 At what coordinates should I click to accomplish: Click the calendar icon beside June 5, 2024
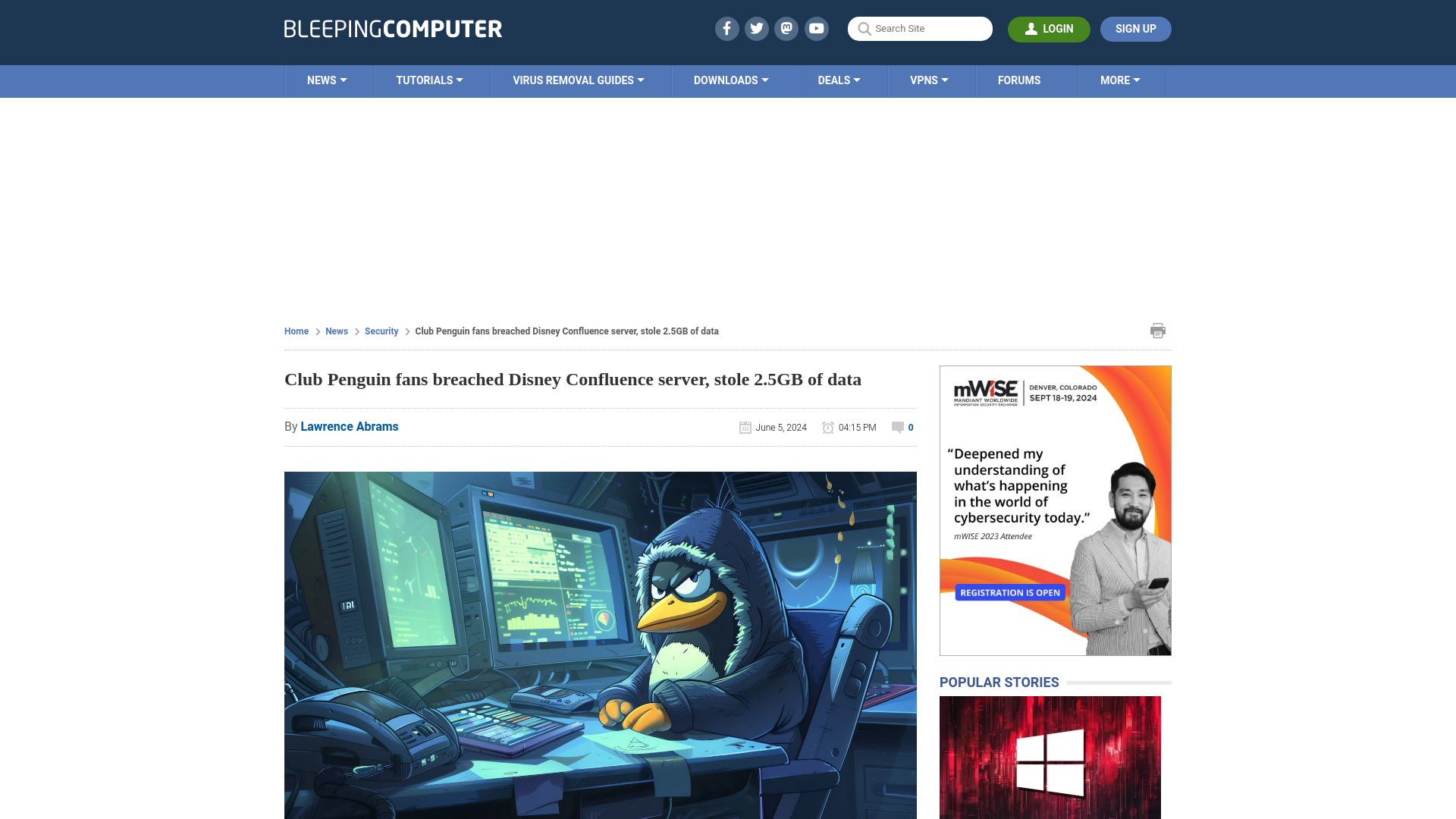pos(745,428)
